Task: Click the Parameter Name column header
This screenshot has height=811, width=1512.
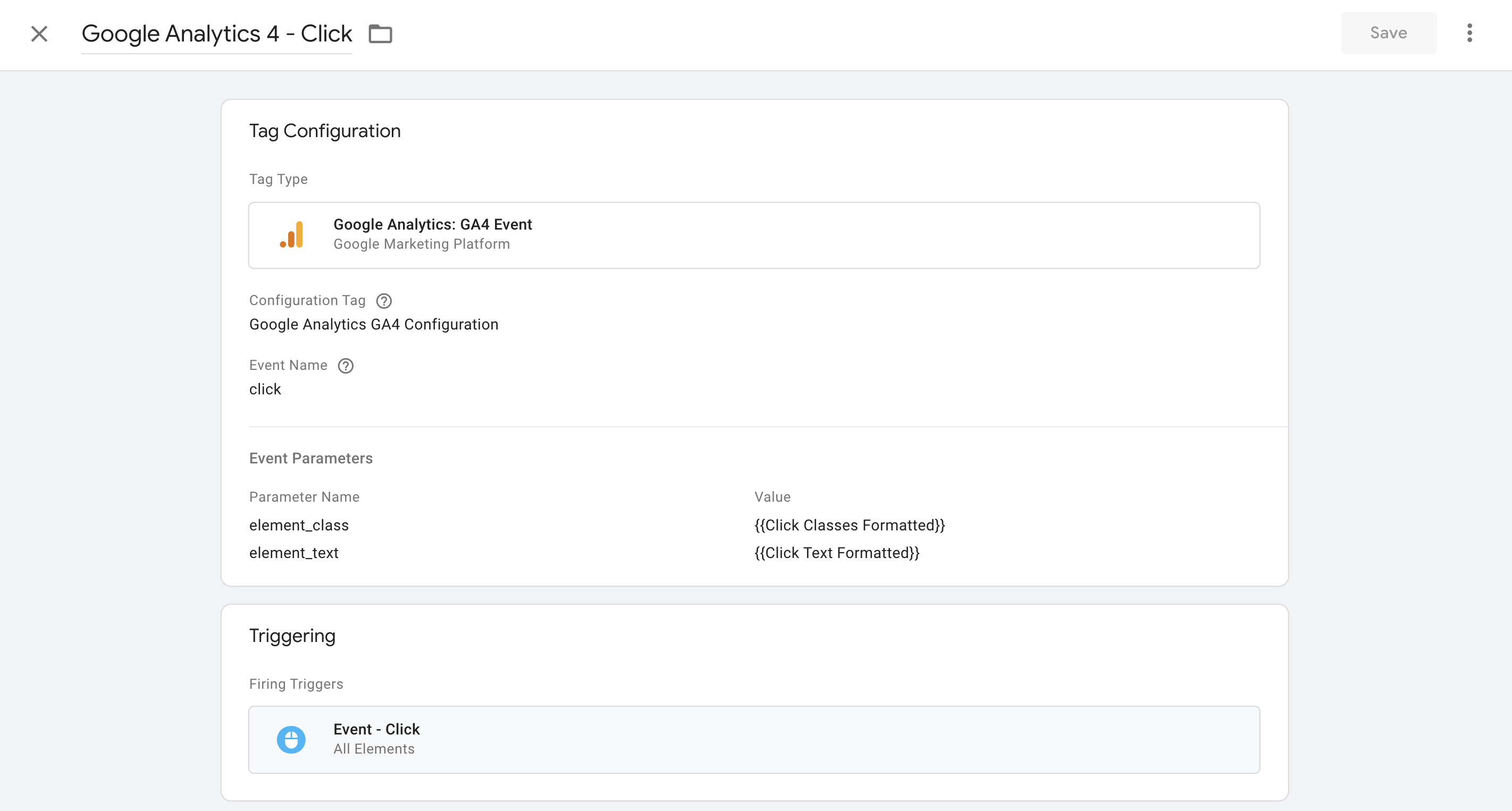Action: click(305, 497)
